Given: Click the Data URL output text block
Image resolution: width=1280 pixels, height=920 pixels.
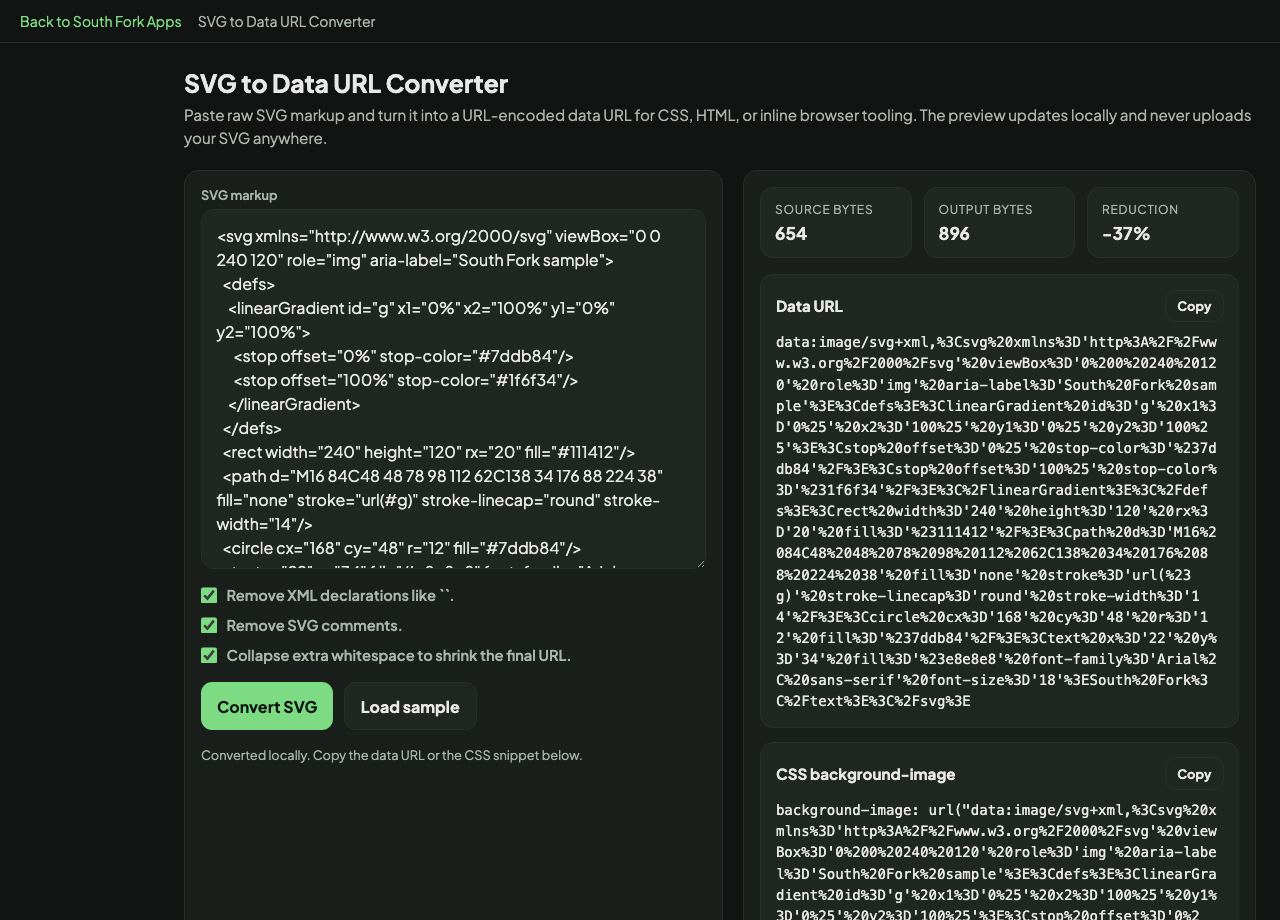Looking at the screenshot, I should click(997, 521).
